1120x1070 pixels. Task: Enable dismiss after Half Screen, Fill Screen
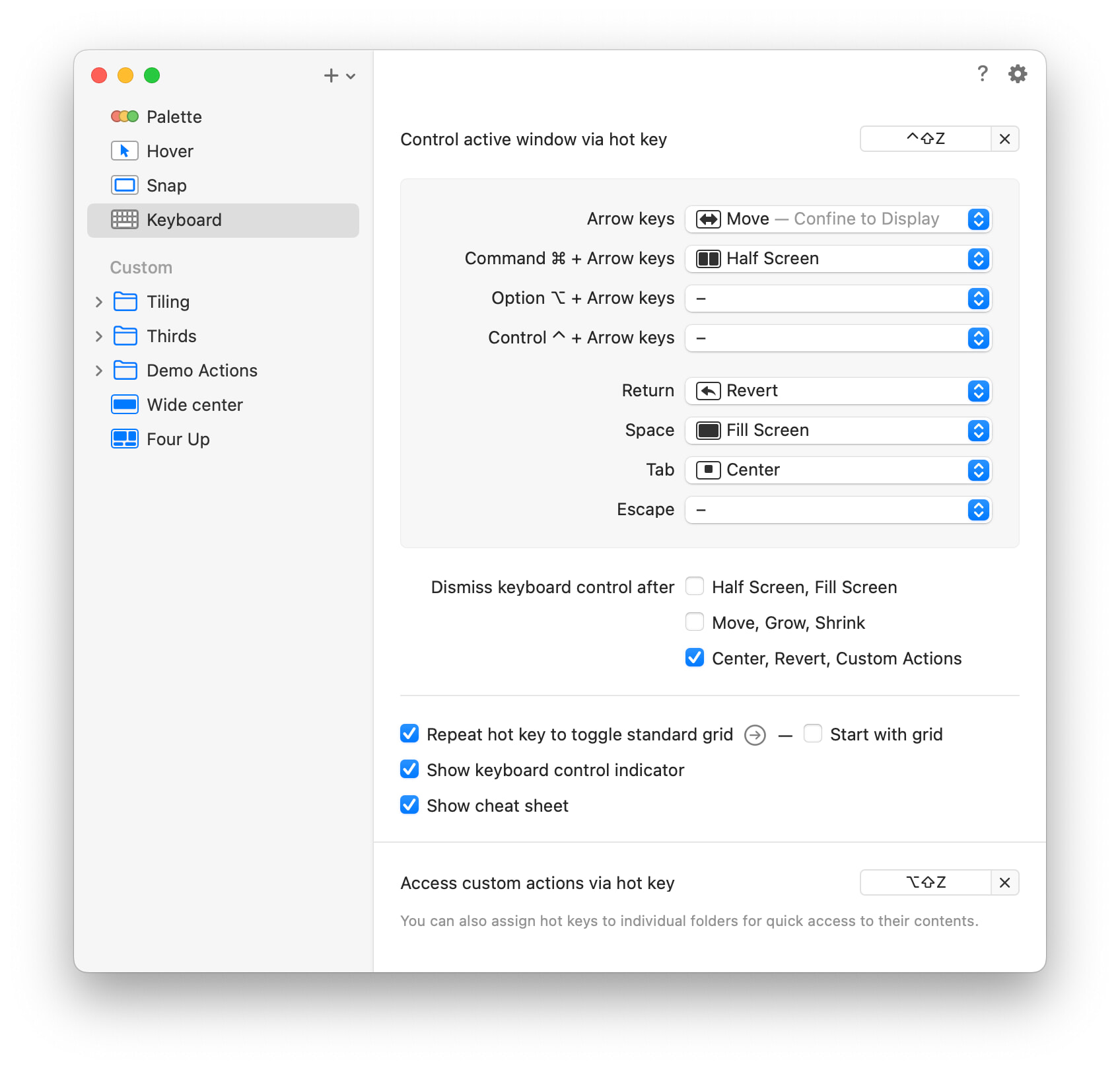tap(695, 587)
